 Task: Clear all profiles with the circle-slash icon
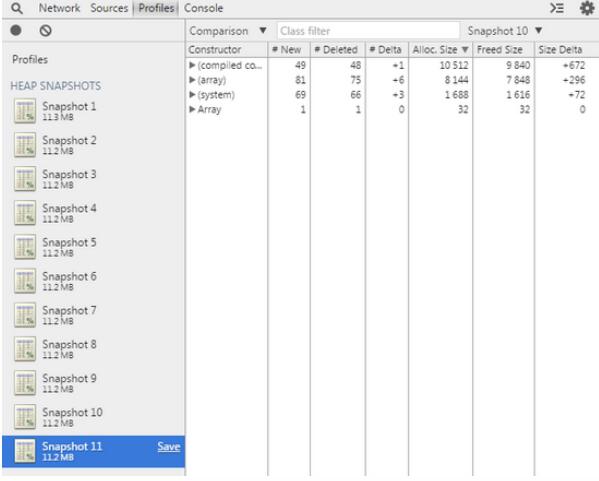(45, 31)
